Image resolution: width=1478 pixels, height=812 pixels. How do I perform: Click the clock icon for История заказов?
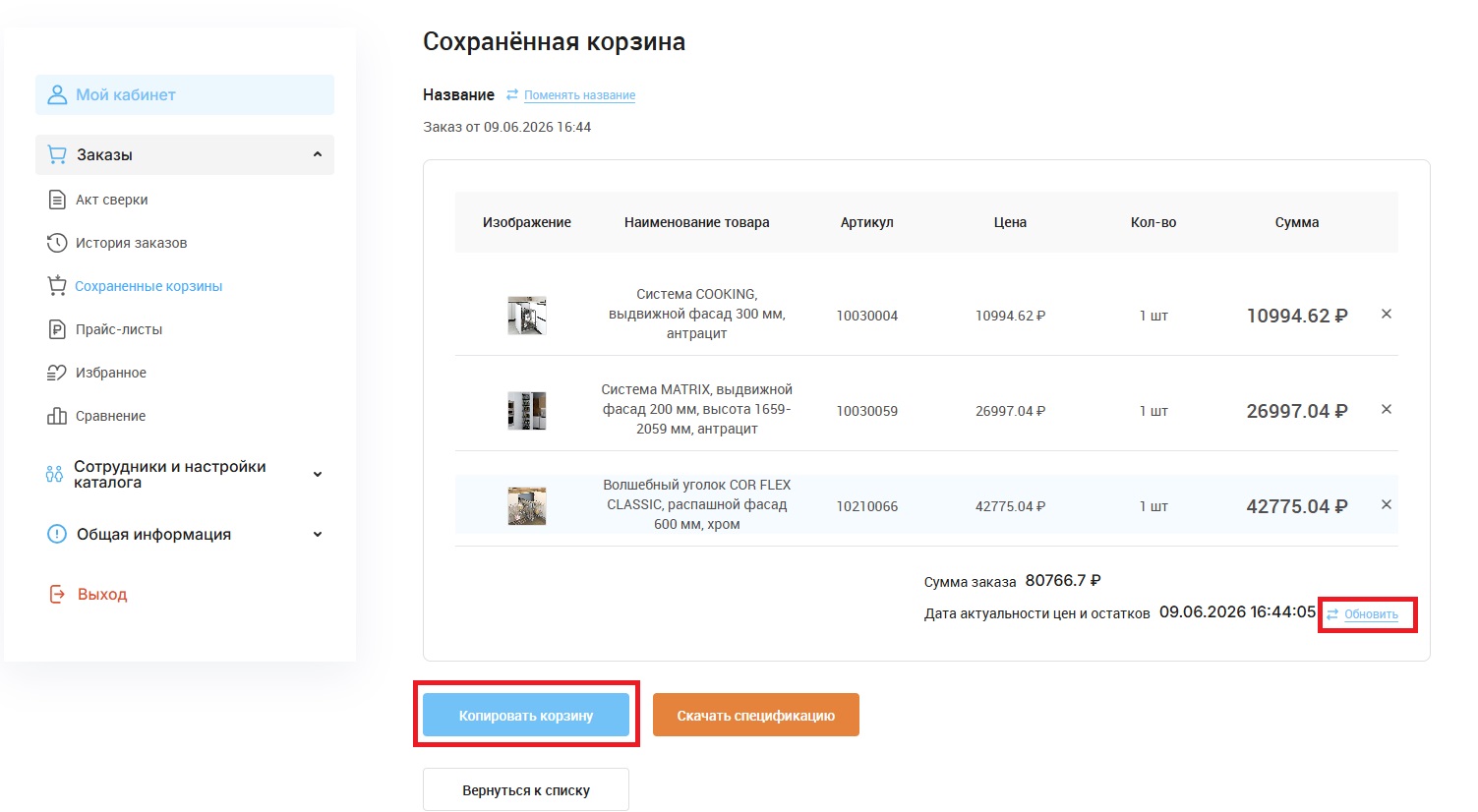click(57, 243)
